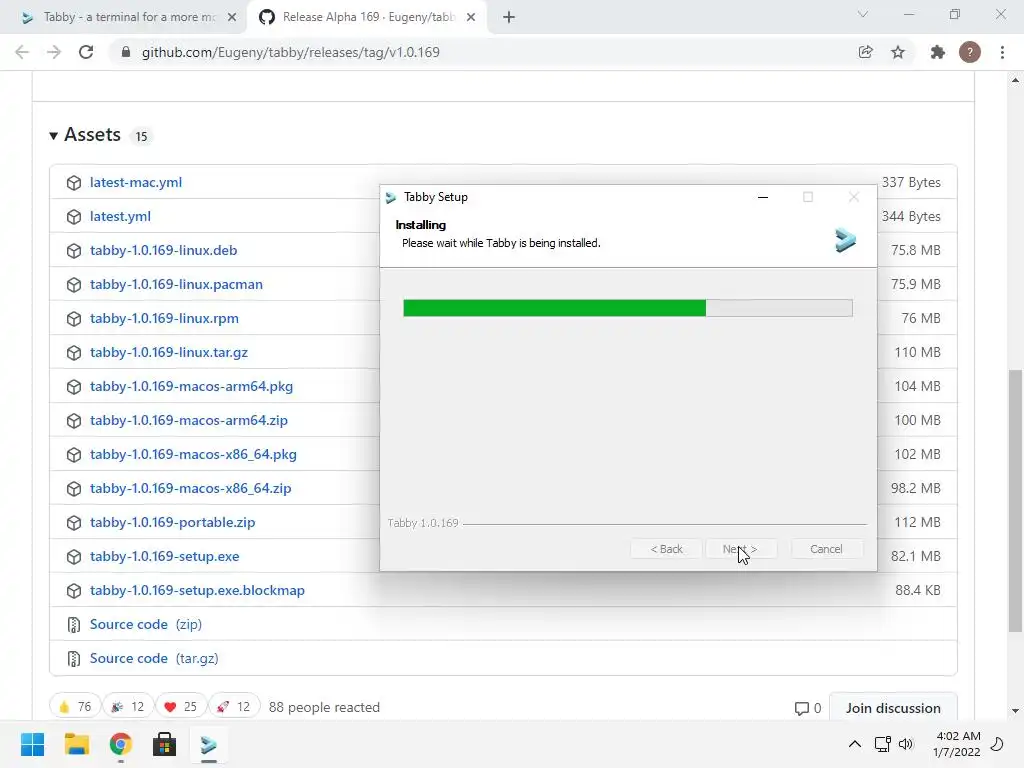
Task: Open latest.yml asset link
Action: [x=120, y=216]
